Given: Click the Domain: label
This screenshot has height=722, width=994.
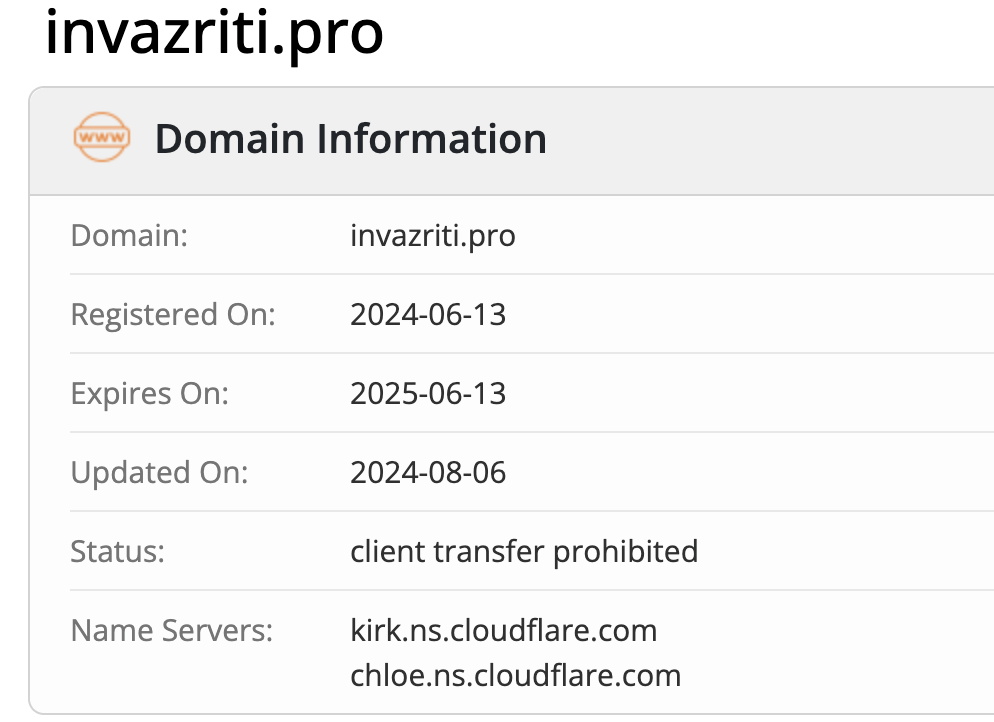Looking at the screenshot, I should tap(129, 236).
